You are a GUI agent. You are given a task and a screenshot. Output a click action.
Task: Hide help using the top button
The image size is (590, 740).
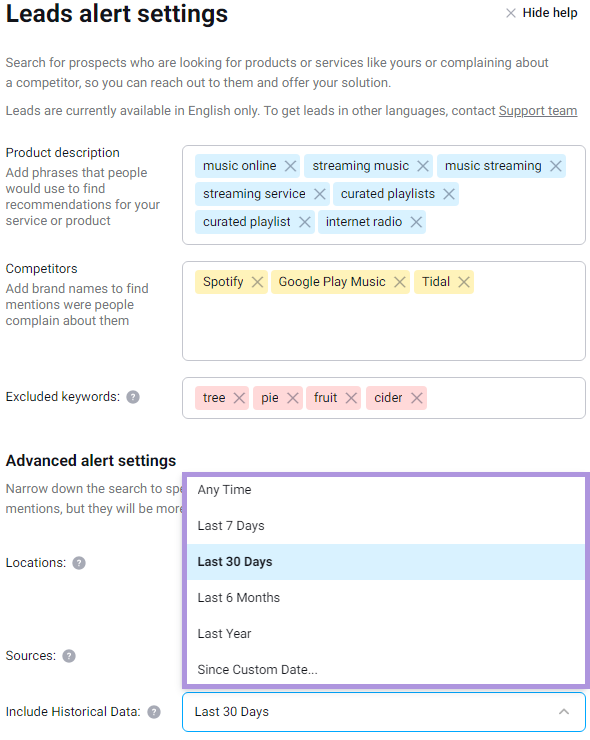point(542,13)
